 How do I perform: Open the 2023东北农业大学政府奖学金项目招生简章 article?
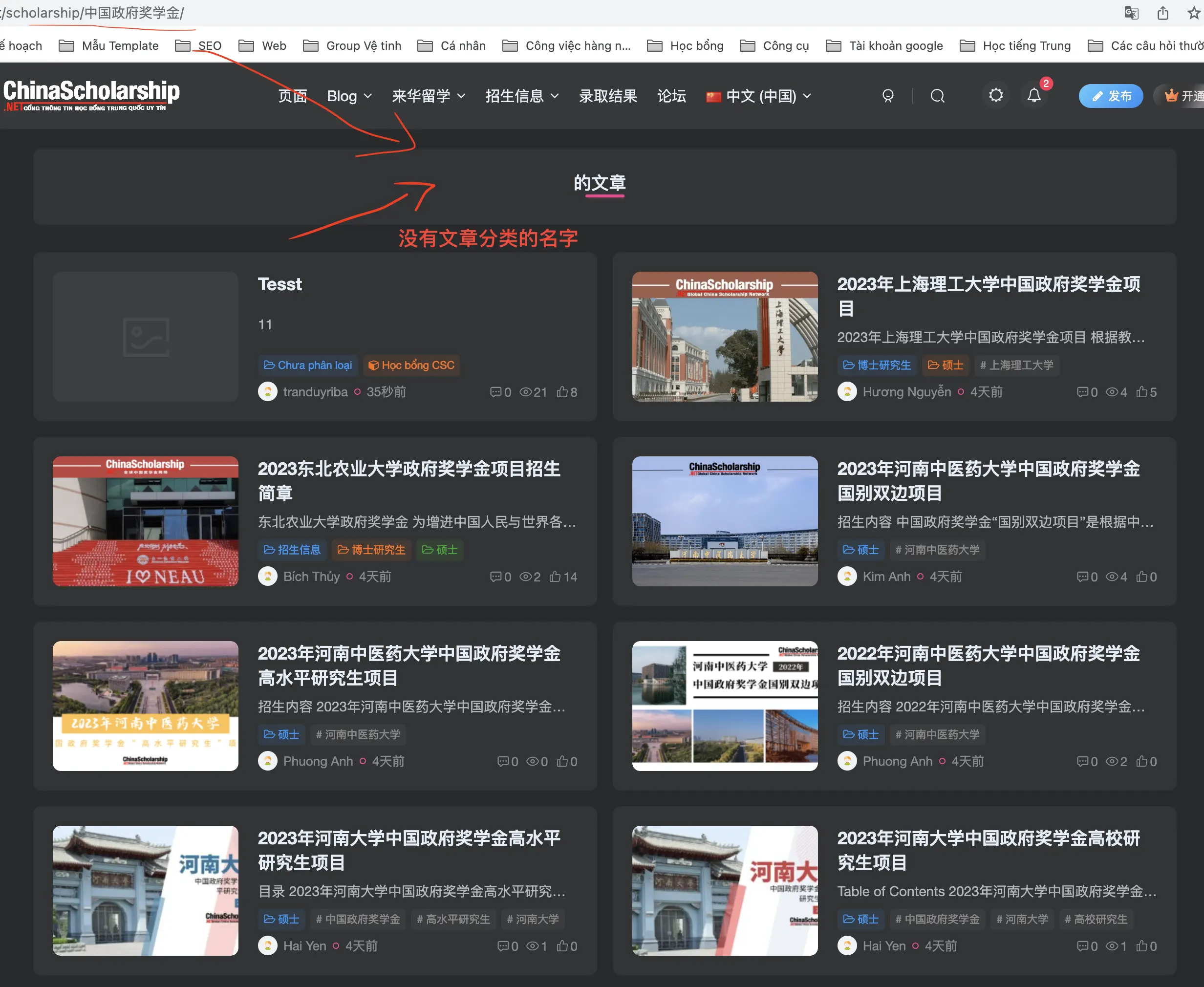click(409, 481)
